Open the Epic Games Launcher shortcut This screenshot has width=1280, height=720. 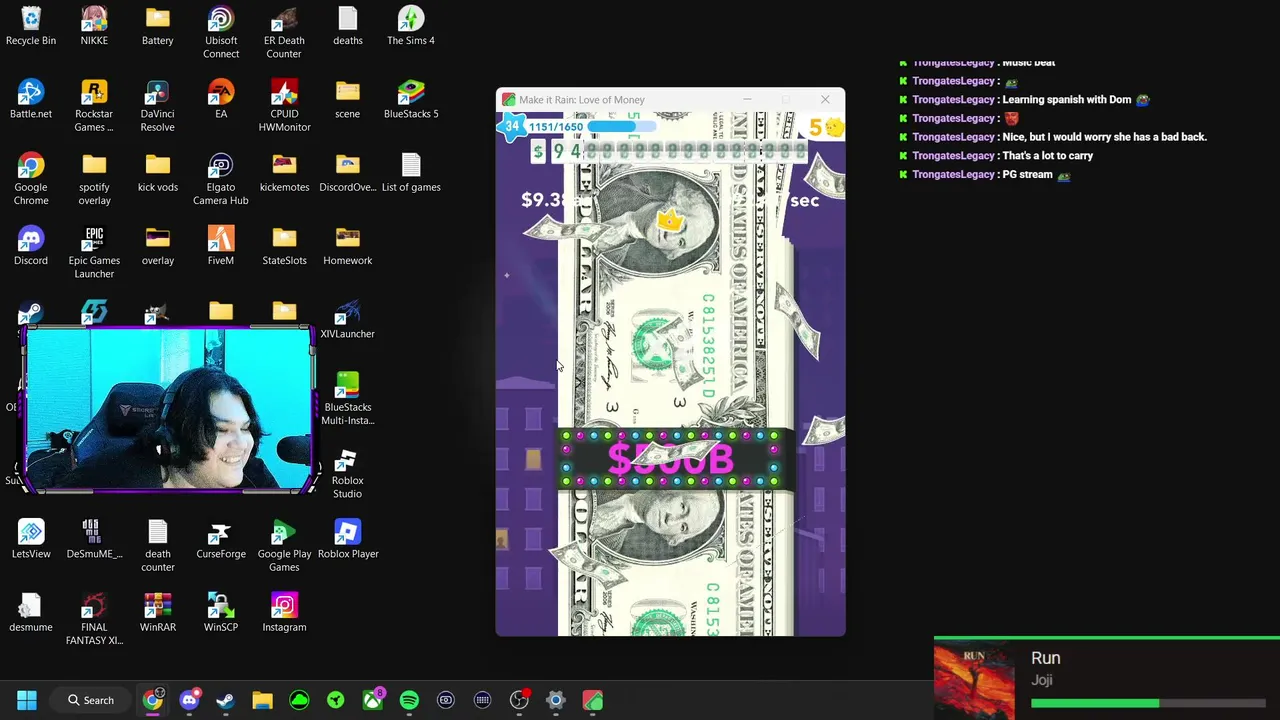point(94,252)
